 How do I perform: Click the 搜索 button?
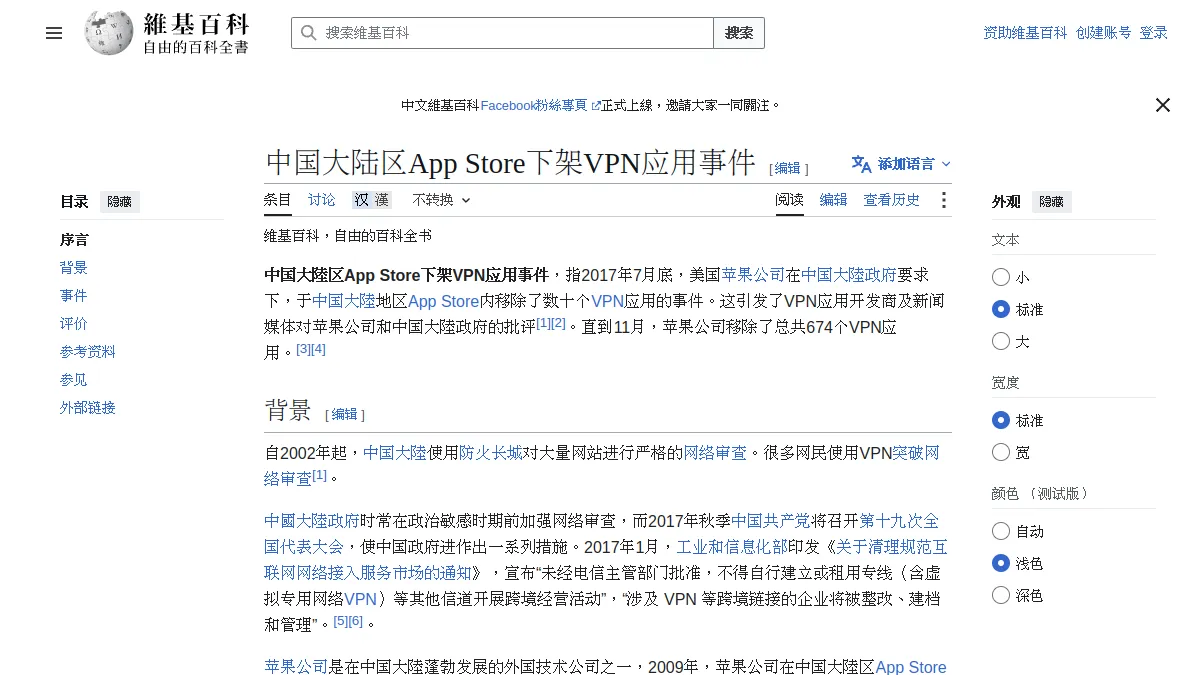[739, 33]
